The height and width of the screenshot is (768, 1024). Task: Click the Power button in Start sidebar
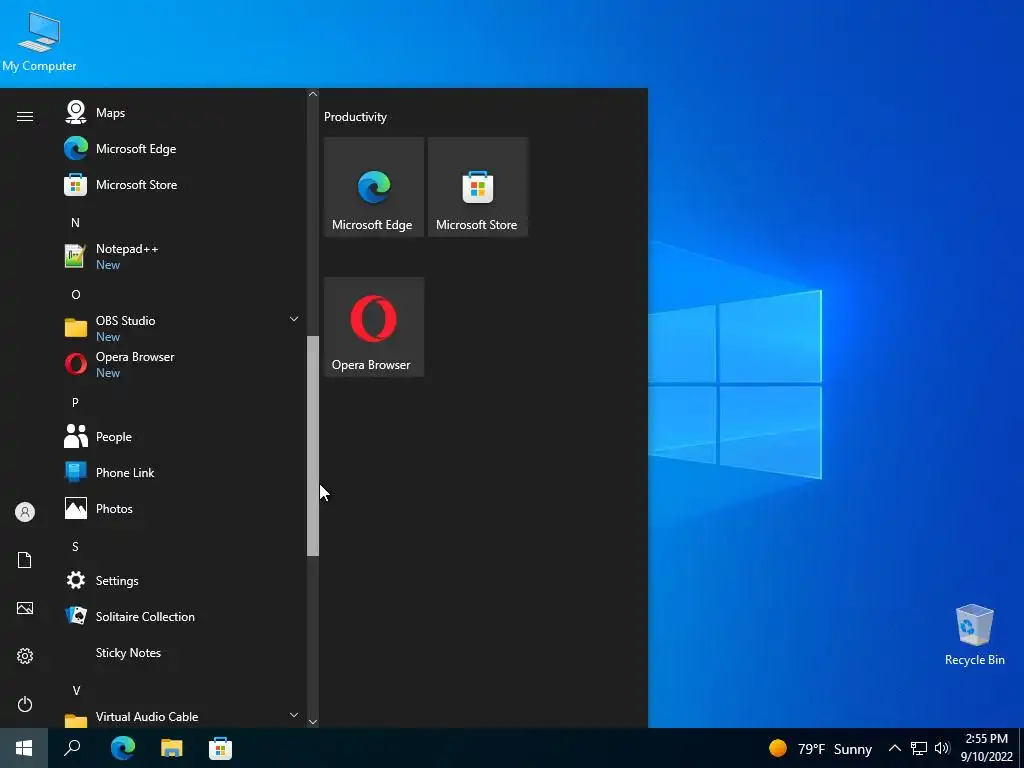tap(25, 704)
